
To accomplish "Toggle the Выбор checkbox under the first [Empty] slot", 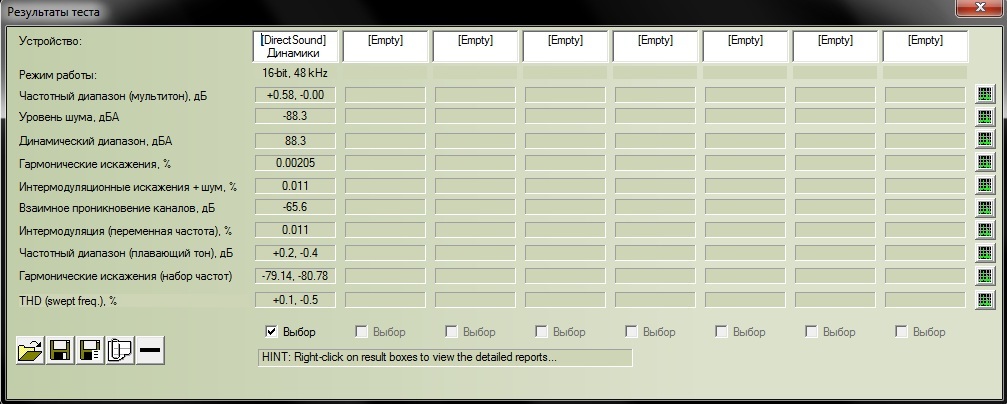I will (x=361, y=332).
